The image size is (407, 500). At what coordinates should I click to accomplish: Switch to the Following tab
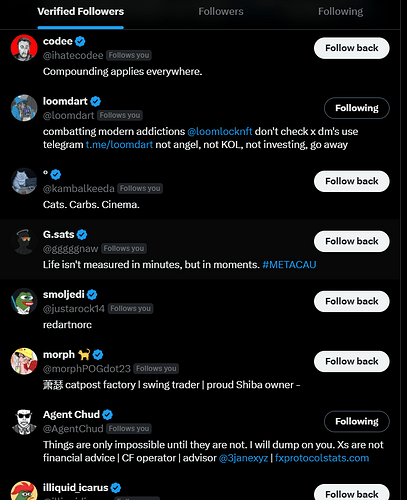(x=340, y=12)
